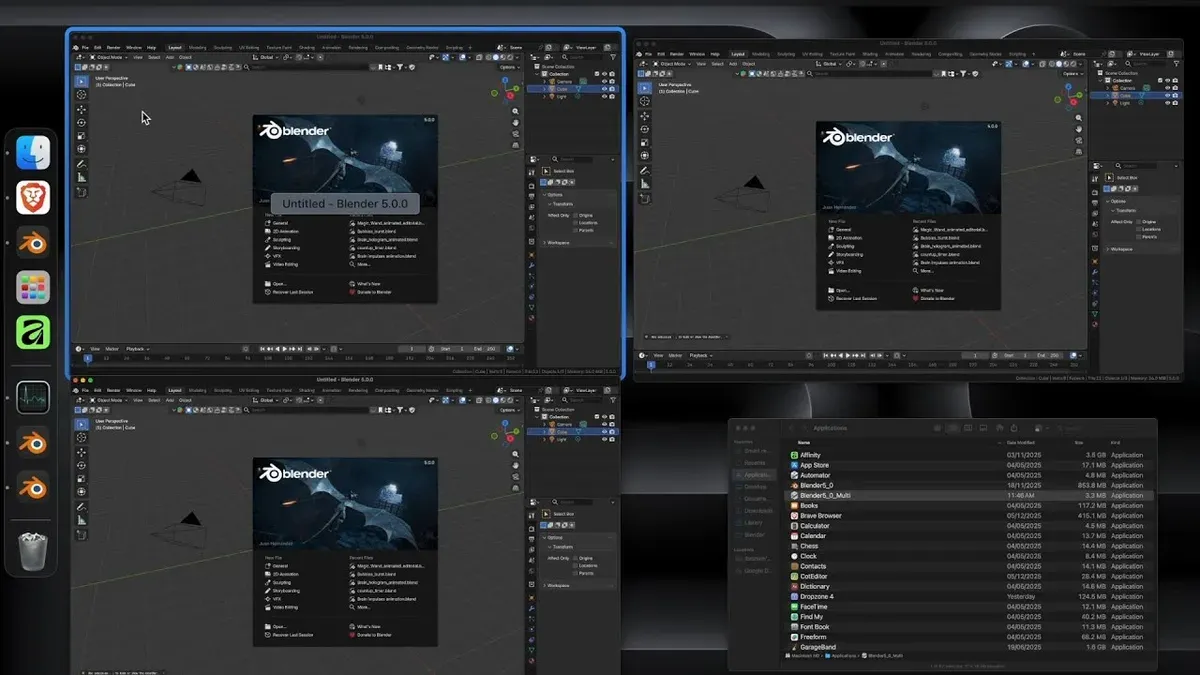Switch to Sculpting workspace tab in top-right Blender window
Screen dimensions: 1200x675
click(x=786, y=54)
